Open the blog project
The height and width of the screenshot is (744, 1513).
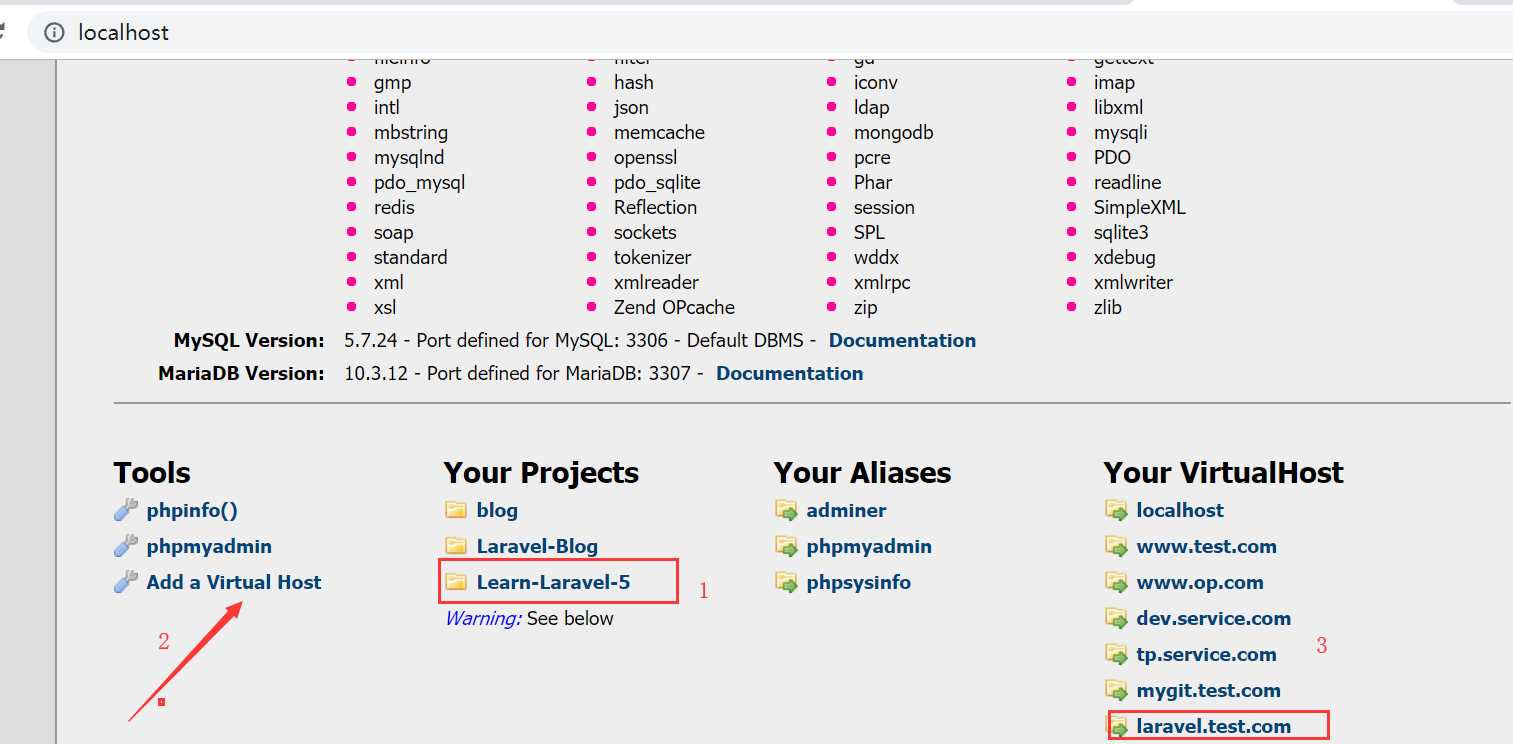click(x=497, y=510)
